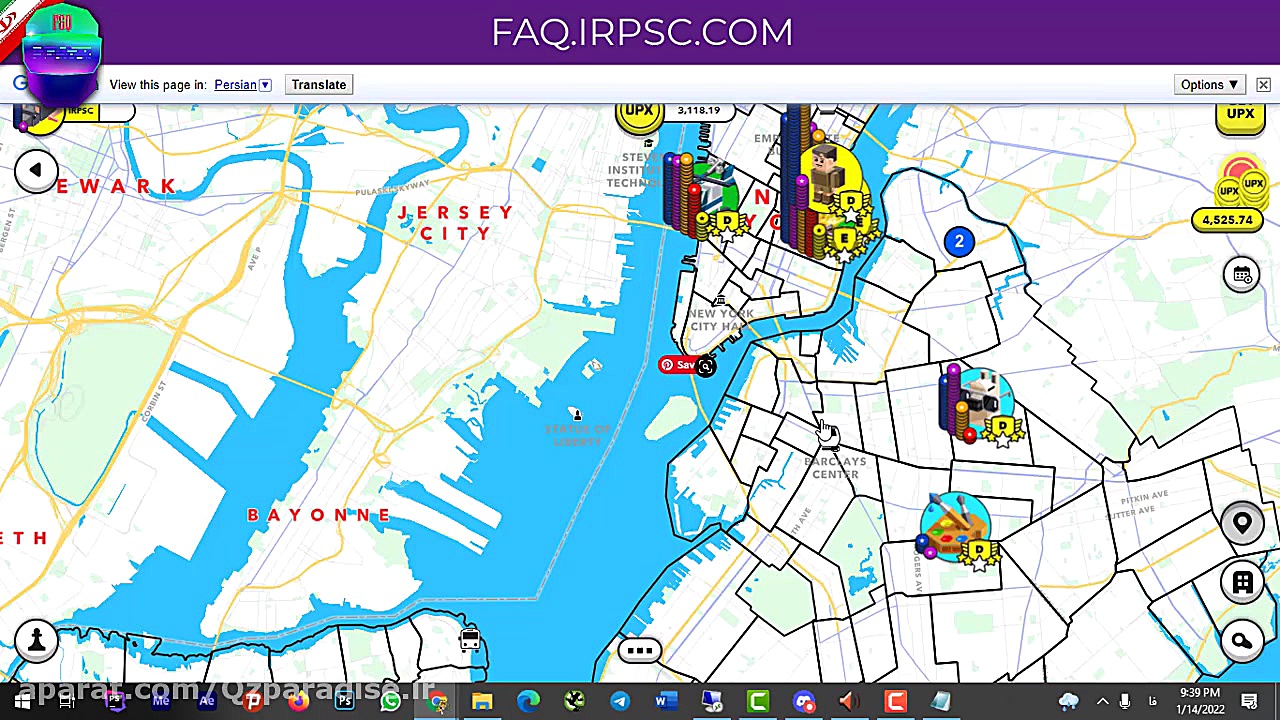Expand the Options dropdown
Screen dimensions: 1280x720
1210,85
